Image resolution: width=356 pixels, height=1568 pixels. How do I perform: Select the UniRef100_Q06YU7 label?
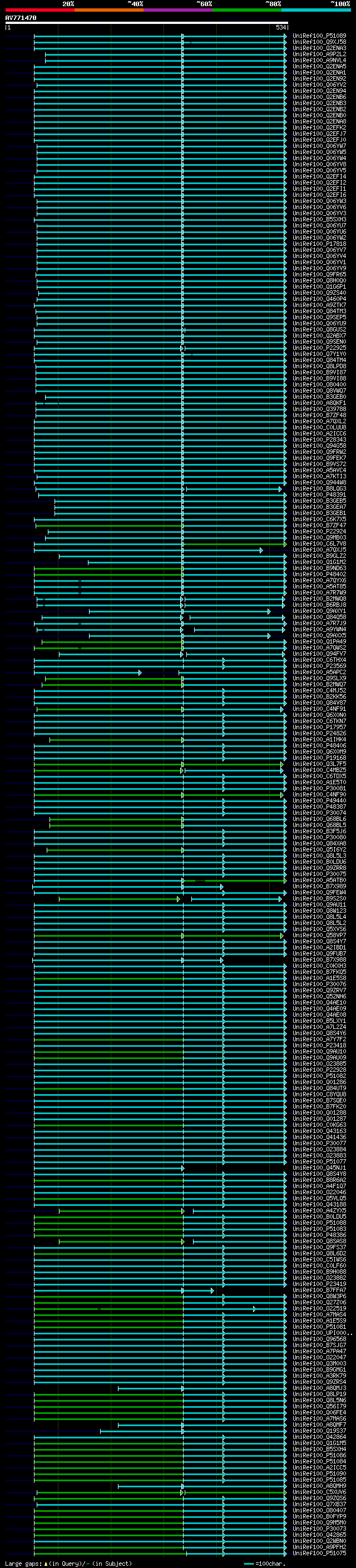click(319, 225)
